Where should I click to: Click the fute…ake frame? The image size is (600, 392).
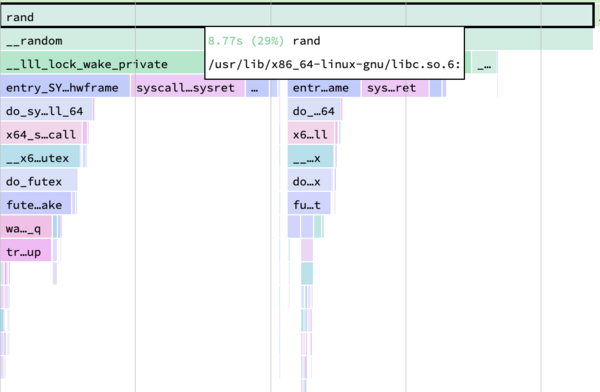tap(36, 204)
